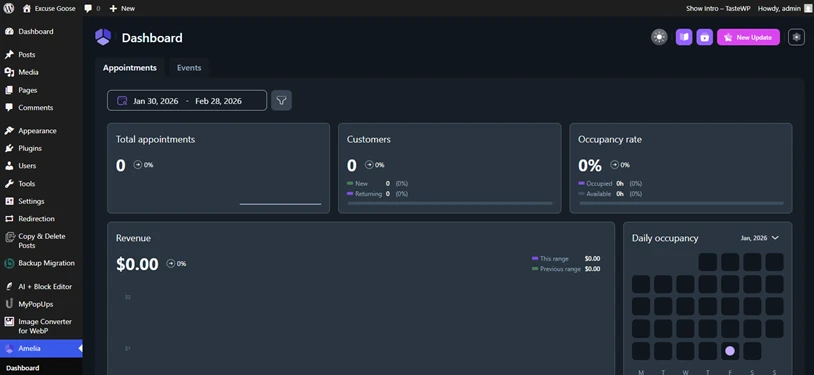
Task: Open the date range picker field
Action: click(x=187, y=101)
